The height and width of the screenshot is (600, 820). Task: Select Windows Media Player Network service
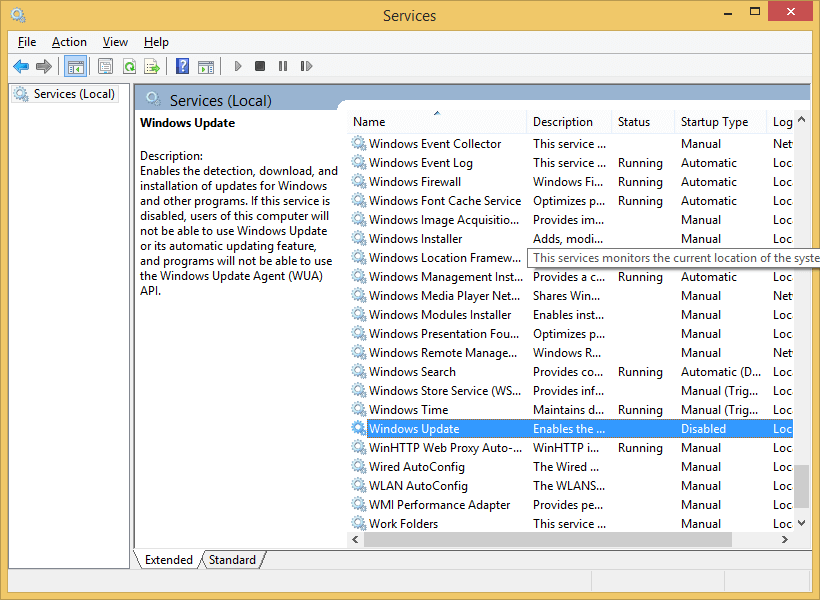click(445, 296)
